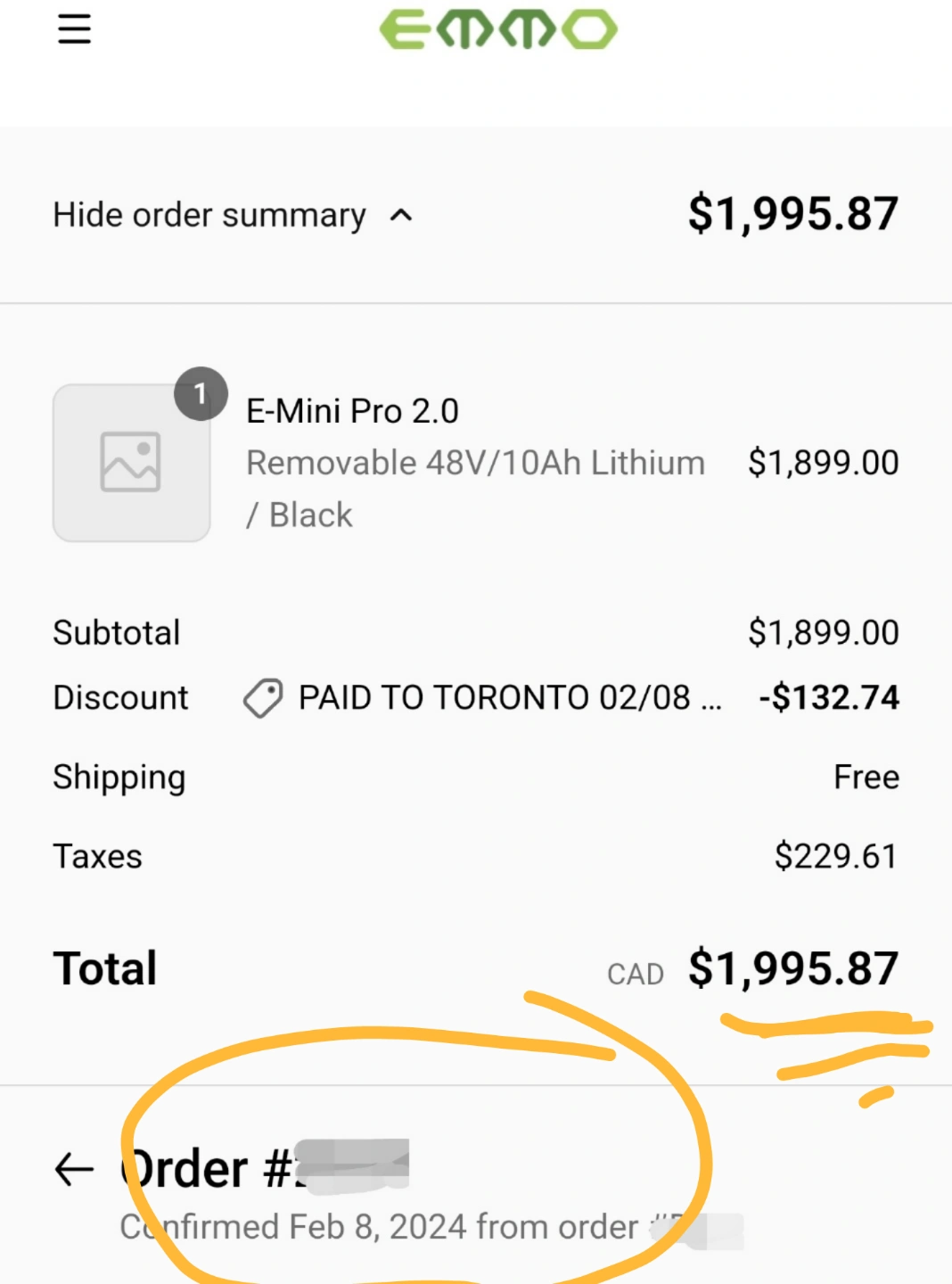
Task: Click the quantity badge showing 1
Action: coord(201,393)
